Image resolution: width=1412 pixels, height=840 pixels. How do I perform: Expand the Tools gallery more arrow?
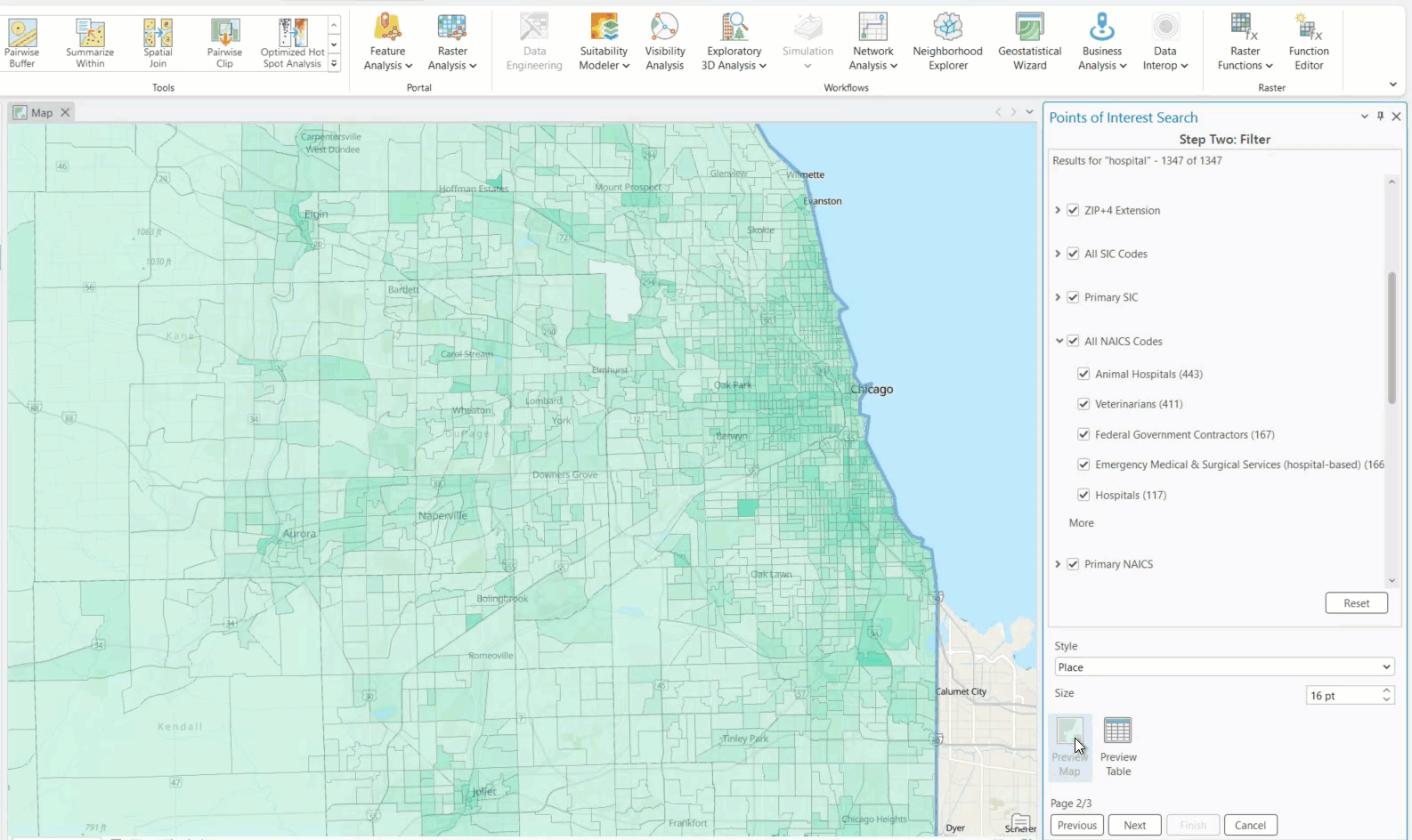[x=334, y=63]
